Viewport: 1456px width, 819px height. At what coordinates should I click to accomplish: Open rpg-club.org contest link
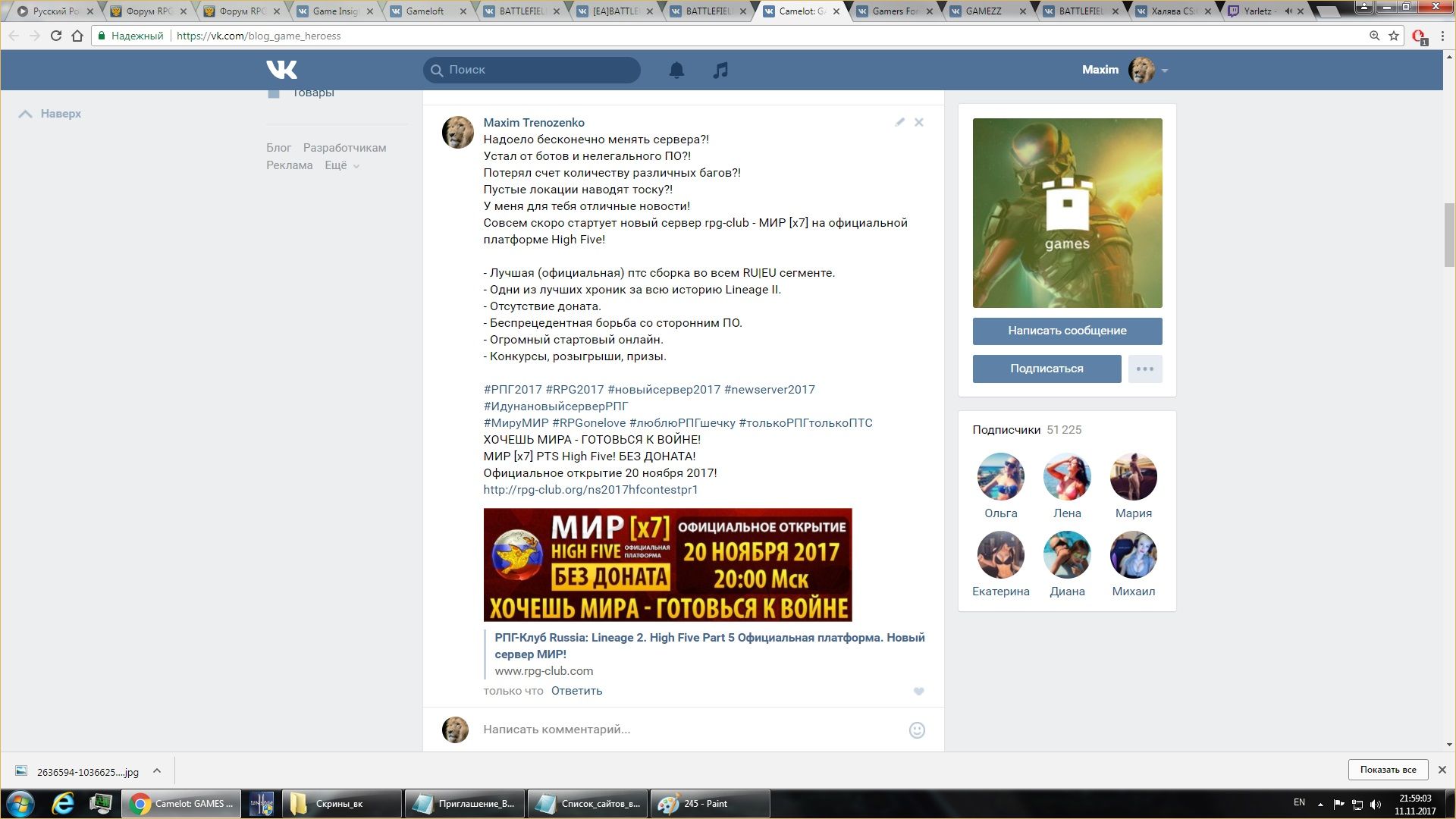tap(591, 490)
